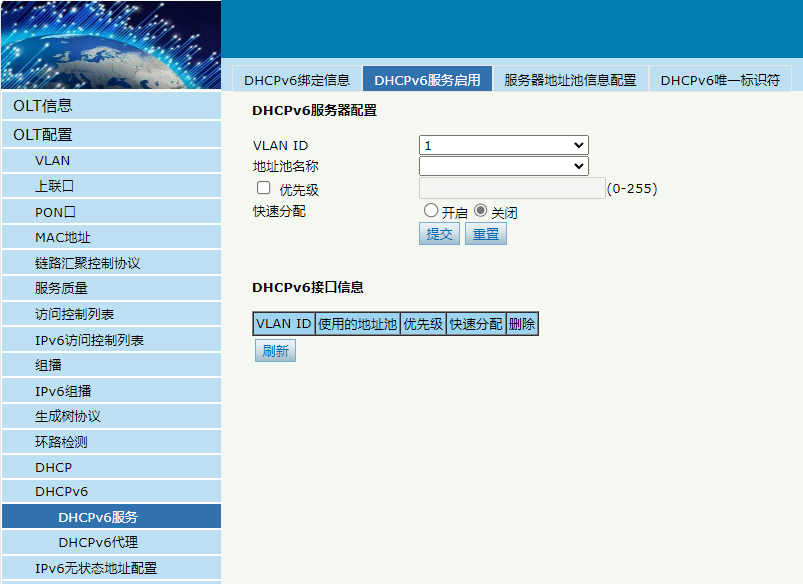Open 组播 menu item
The width and height of the screenshot is (803, 584).
tap(112, 365)
